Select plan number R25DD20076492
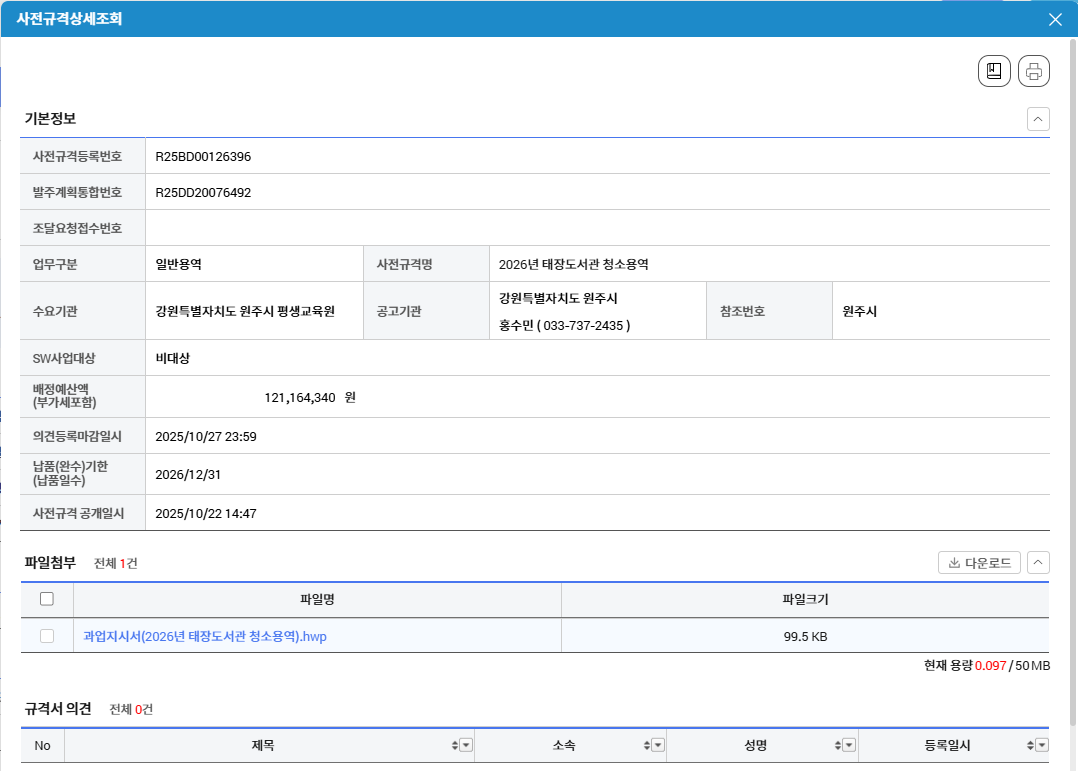Image resolution: width=1078 pixels, height=771 pixels. [x=203, y=193]
